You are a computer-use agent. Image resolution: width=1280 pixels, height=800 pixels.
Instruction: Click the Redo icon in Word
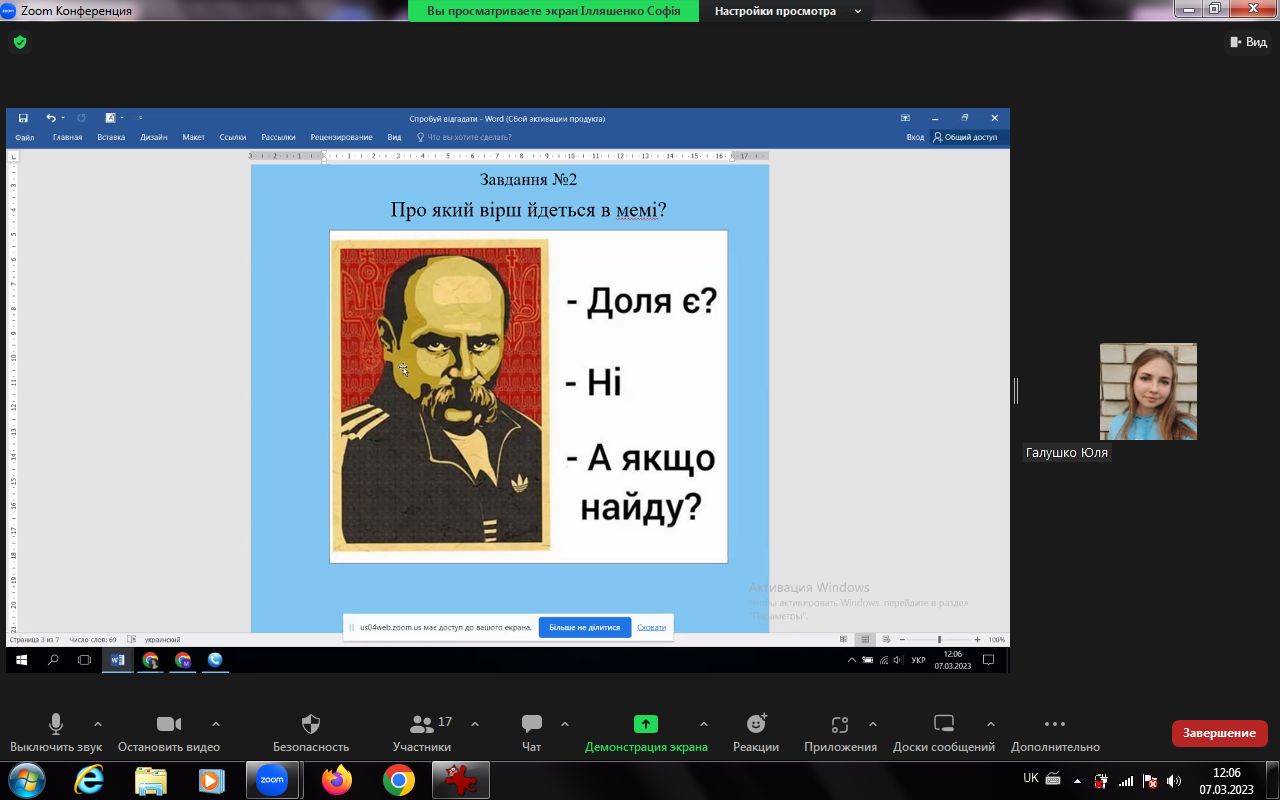pos(82,118)
